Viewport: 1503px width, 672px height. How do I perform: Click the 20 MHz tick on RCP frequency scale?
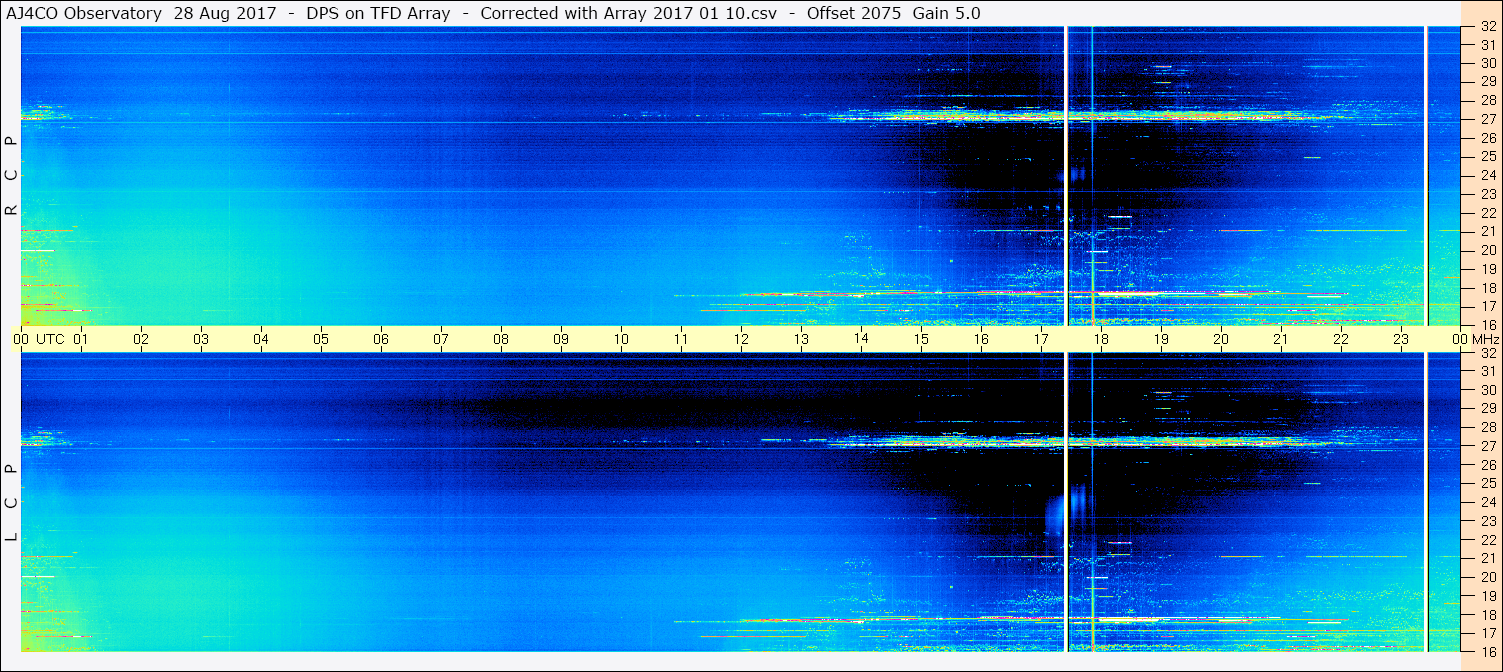pos(1487,250)
